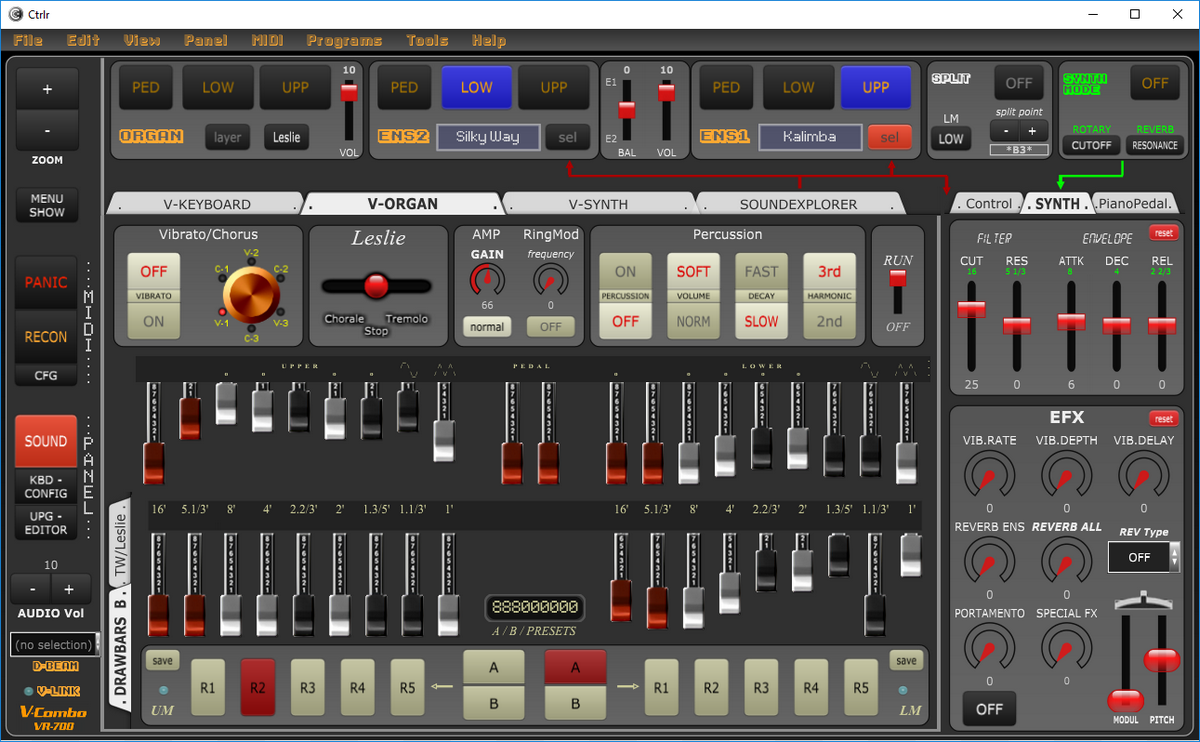
Task: Click the ROTARY CUTOFF button
Action: click(1092, 145)
